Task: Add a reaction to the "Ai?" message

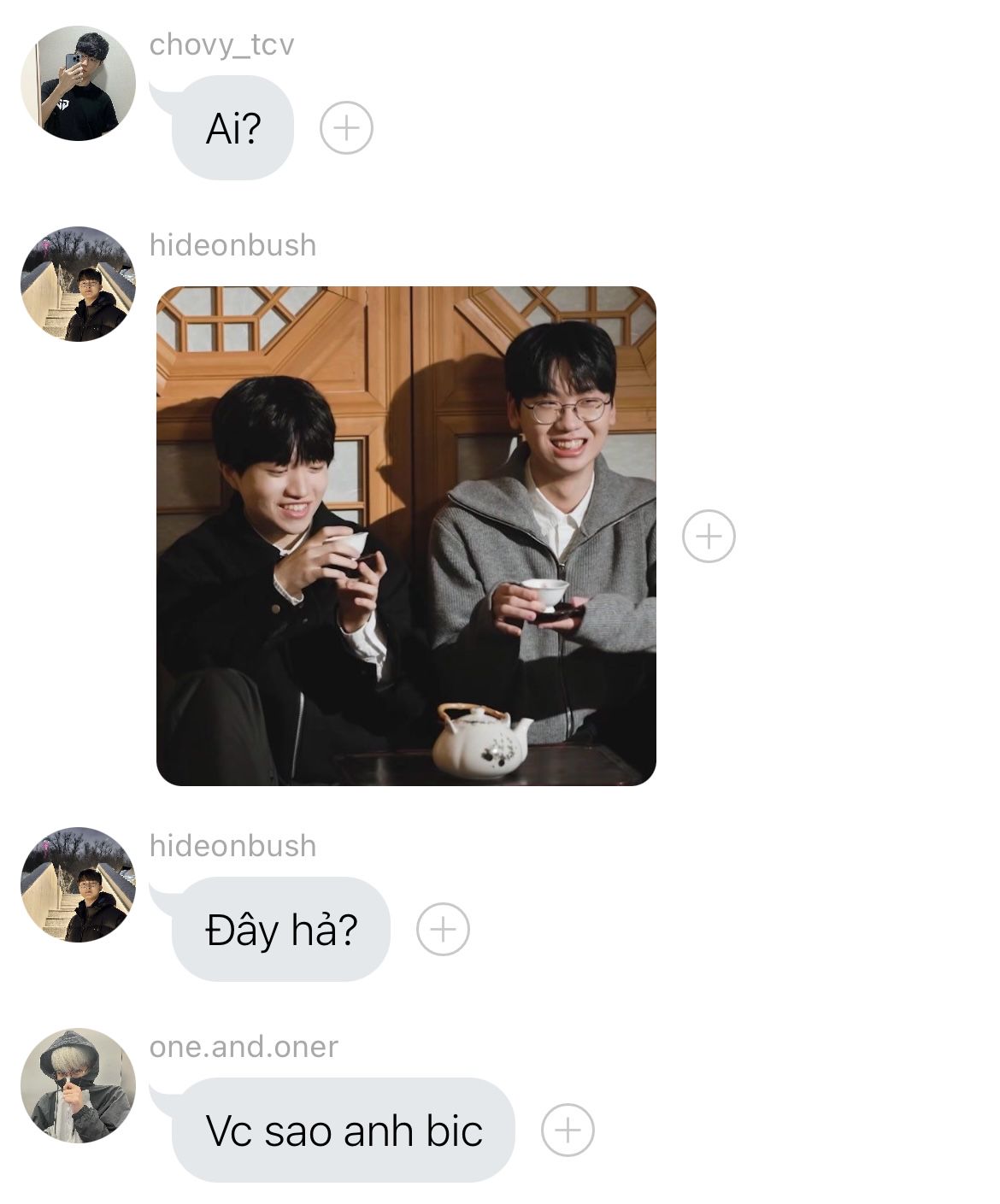Action: click(346, 128)
